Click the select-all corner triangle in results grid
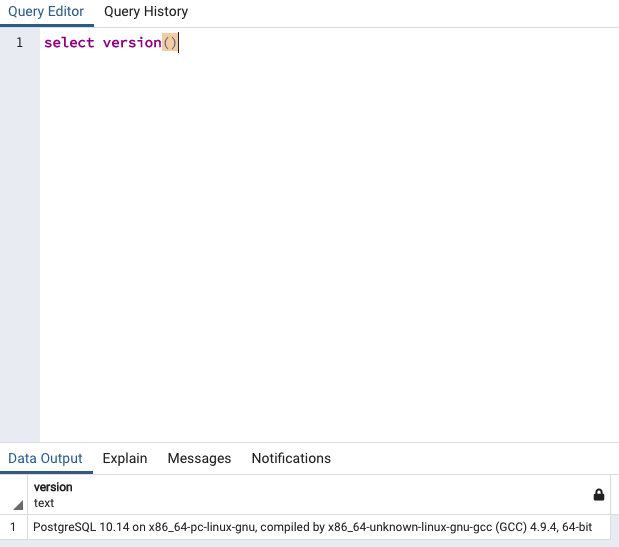This screenshot has height=547, width=619. 18,504
